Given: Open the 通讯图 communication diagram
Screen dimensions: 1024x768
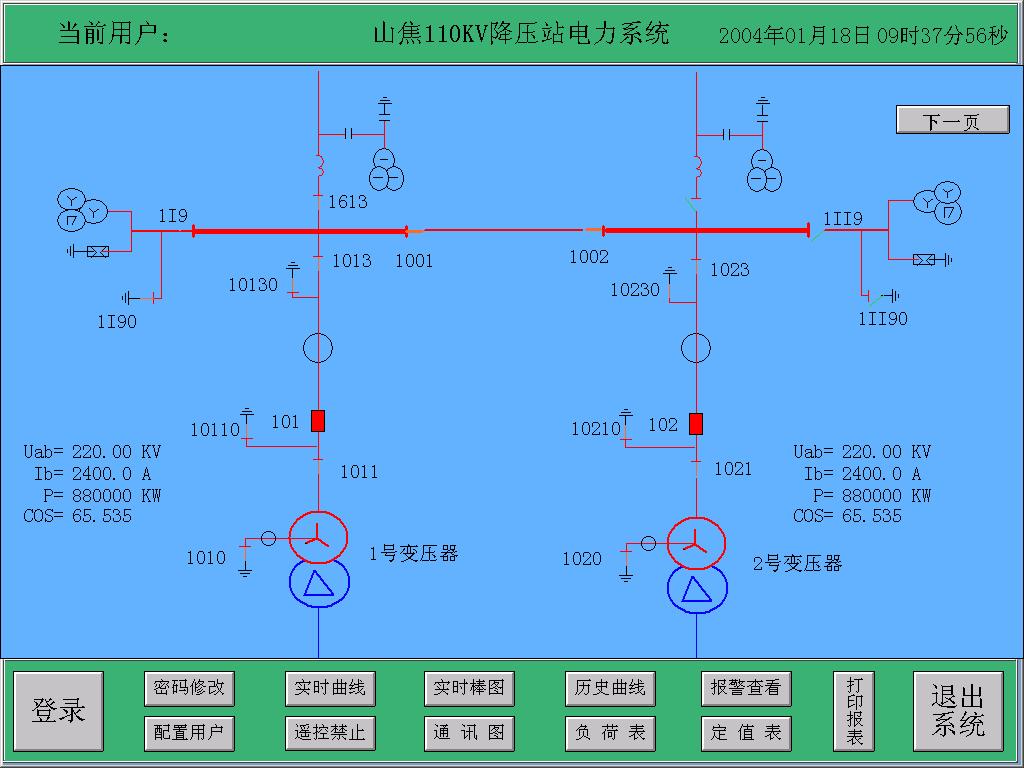Looking at the screenshot, I should (x=469, y=733).
